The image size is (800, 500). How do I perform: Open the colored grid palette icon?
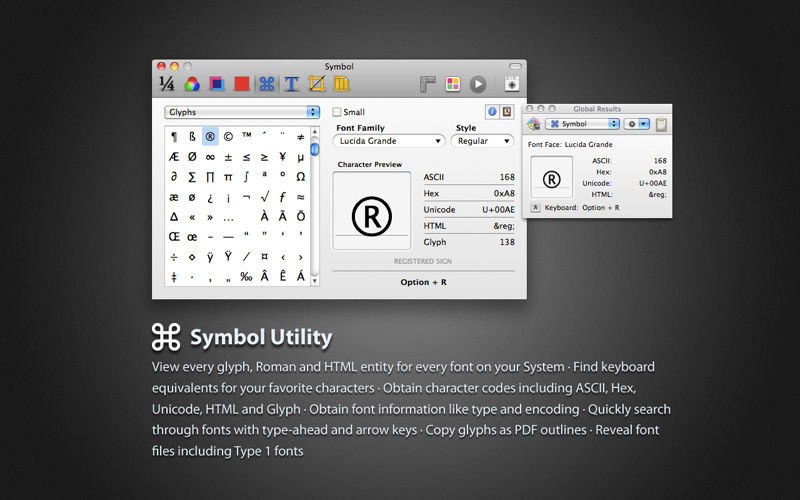click(453, 84)
